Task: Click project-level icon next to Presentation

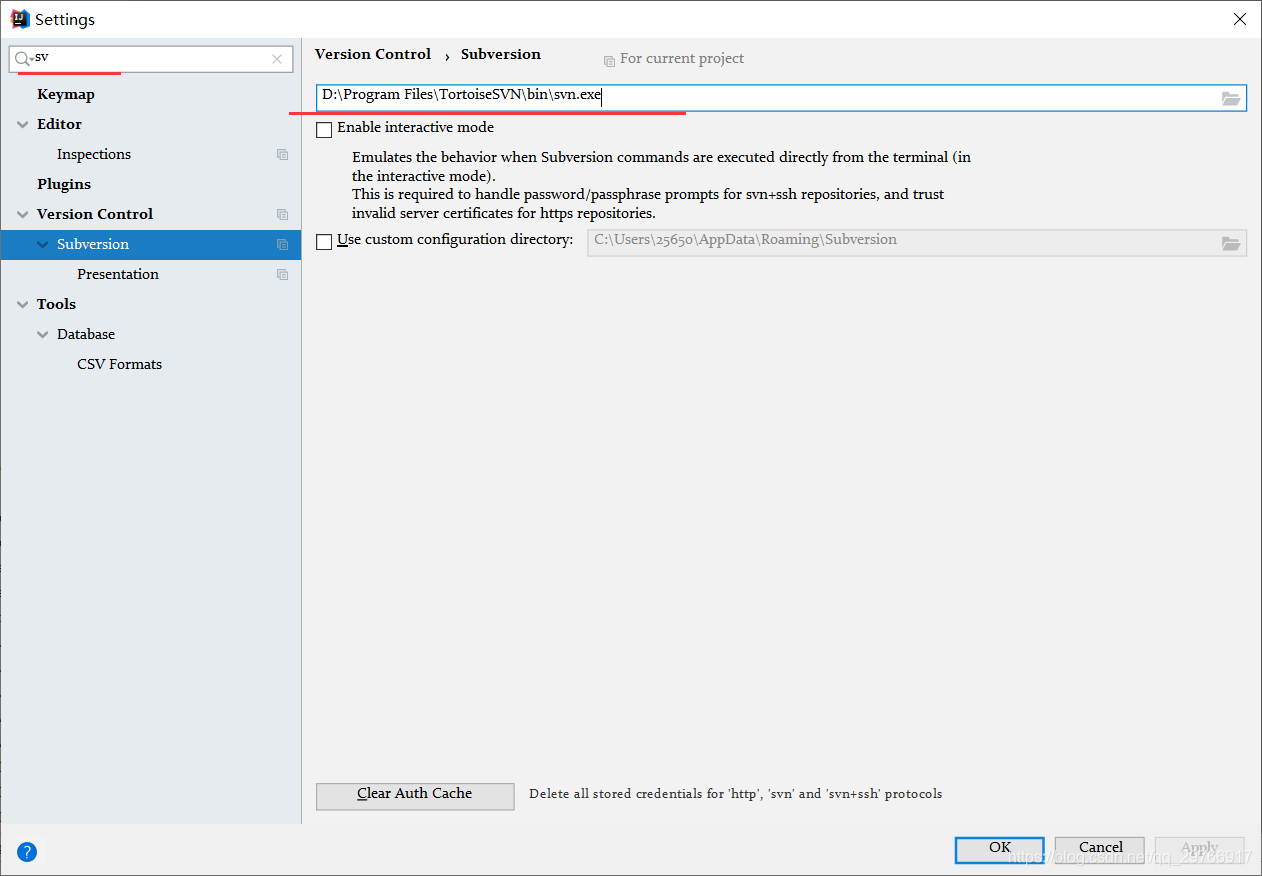Action: pos(282,274)
